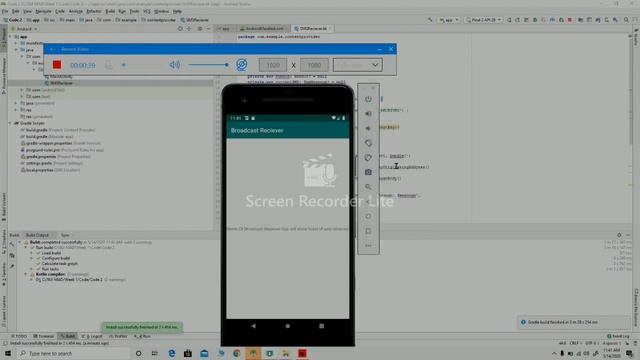Open the View menu
The image size is (640, 360).
pos(27,11)
